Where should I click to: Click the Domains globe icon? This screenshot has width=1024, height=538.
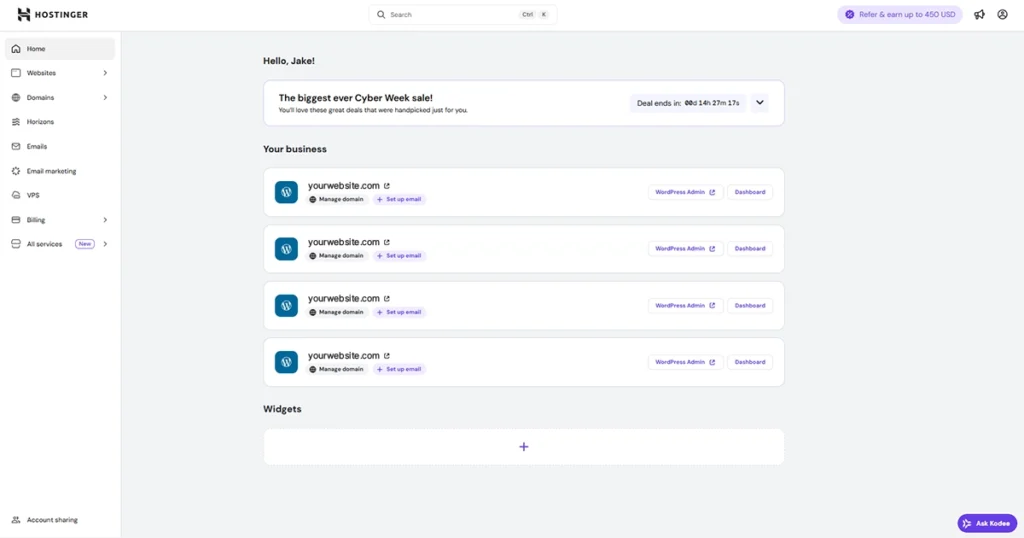pos(16,97)
